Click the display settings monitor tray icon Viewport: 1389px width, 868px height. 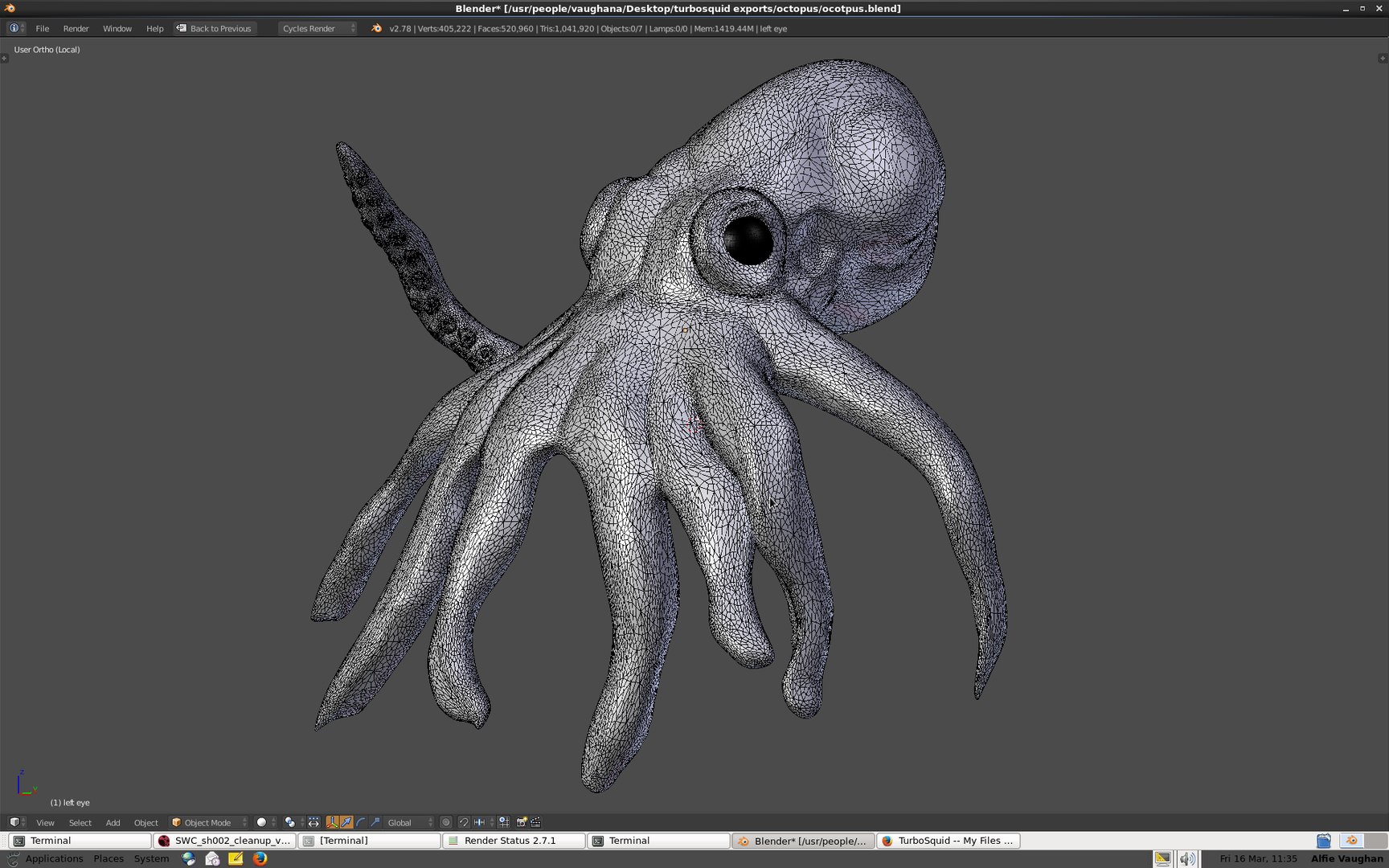(x=1162, y=858)
